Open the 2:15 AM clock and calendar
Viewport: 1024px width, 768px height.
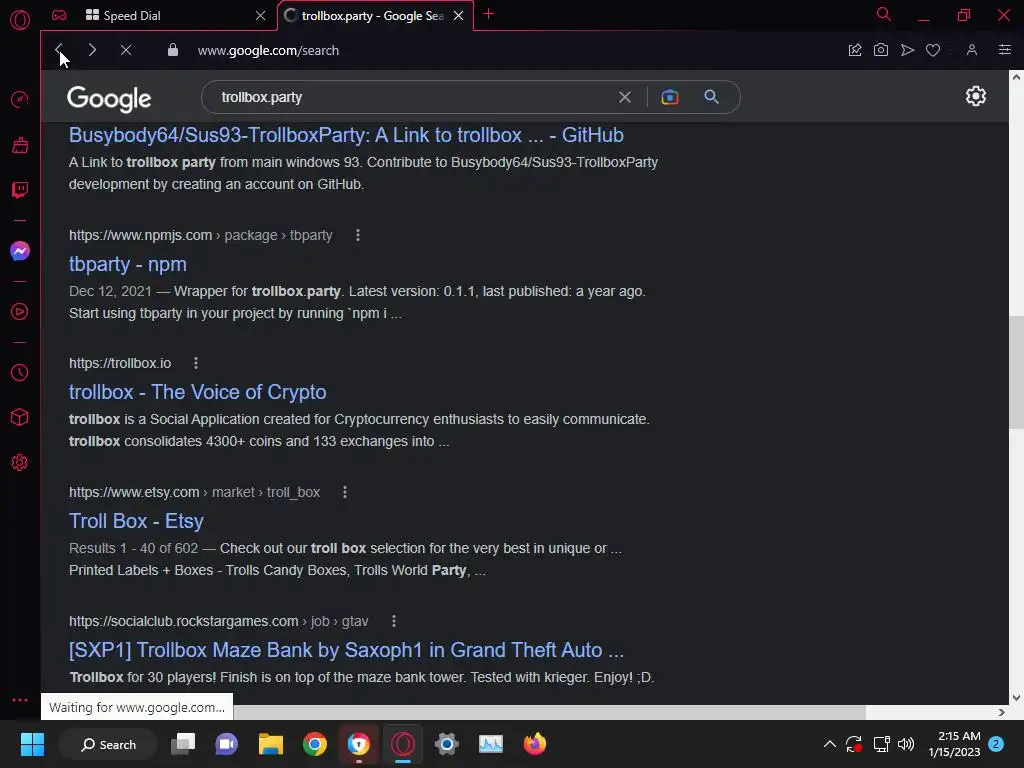click(954, 744)
